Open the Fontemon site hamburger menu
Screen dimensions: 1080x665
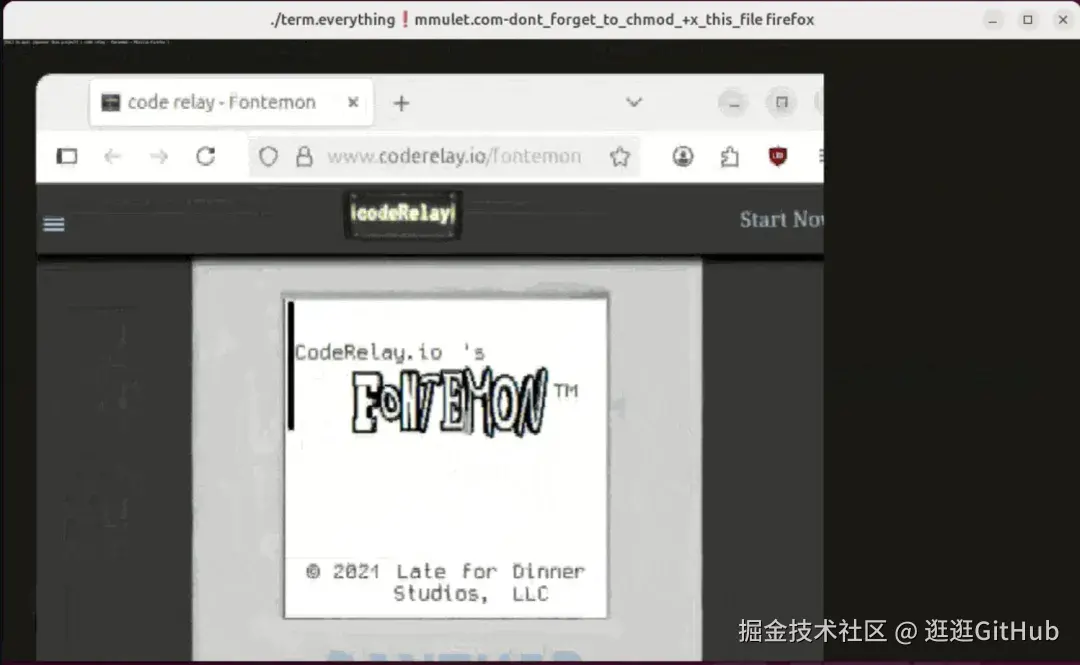click(53, 224)
